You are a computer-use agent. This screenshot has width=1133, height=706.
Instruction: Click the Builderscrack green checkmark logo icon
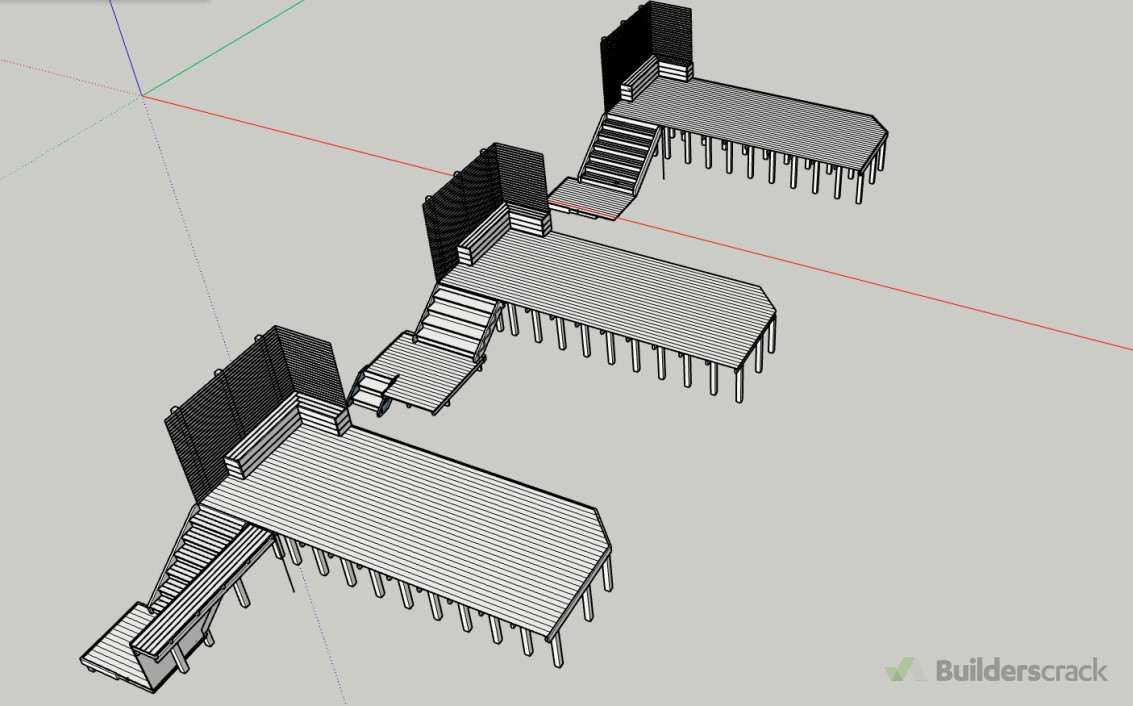pyautogui.click(x=905, y=669)
